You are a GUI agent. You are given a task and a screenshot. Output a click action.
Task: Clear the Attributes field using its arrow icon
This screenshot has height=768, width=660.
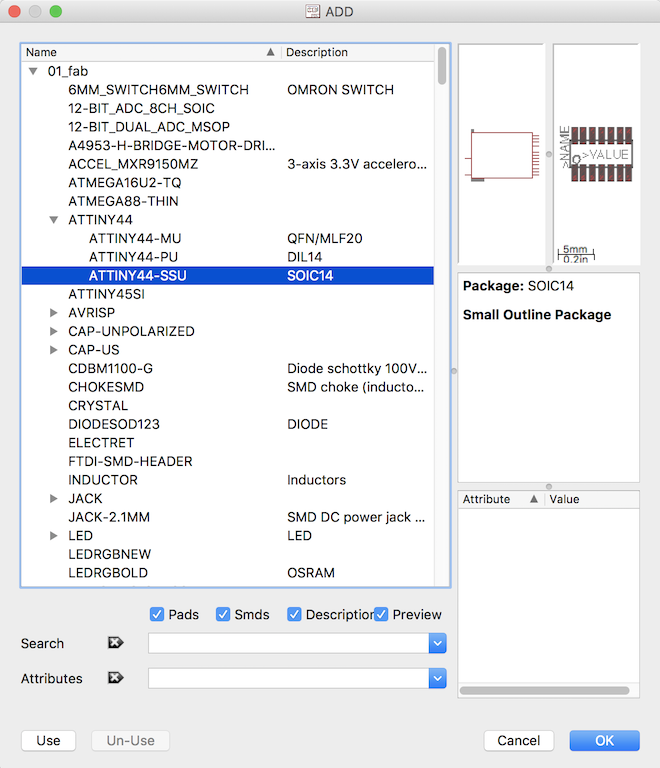[116, 678]
